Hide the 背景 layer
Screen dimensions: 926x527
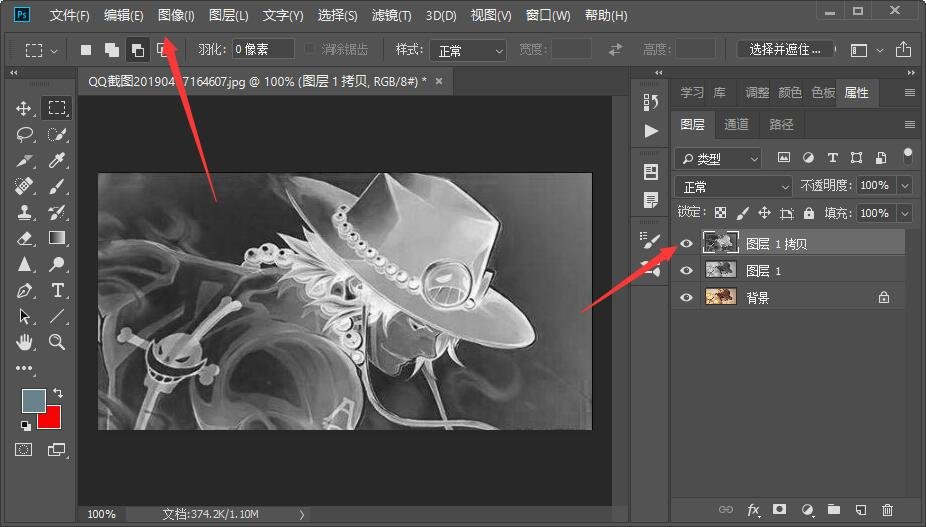pos(686,297)
